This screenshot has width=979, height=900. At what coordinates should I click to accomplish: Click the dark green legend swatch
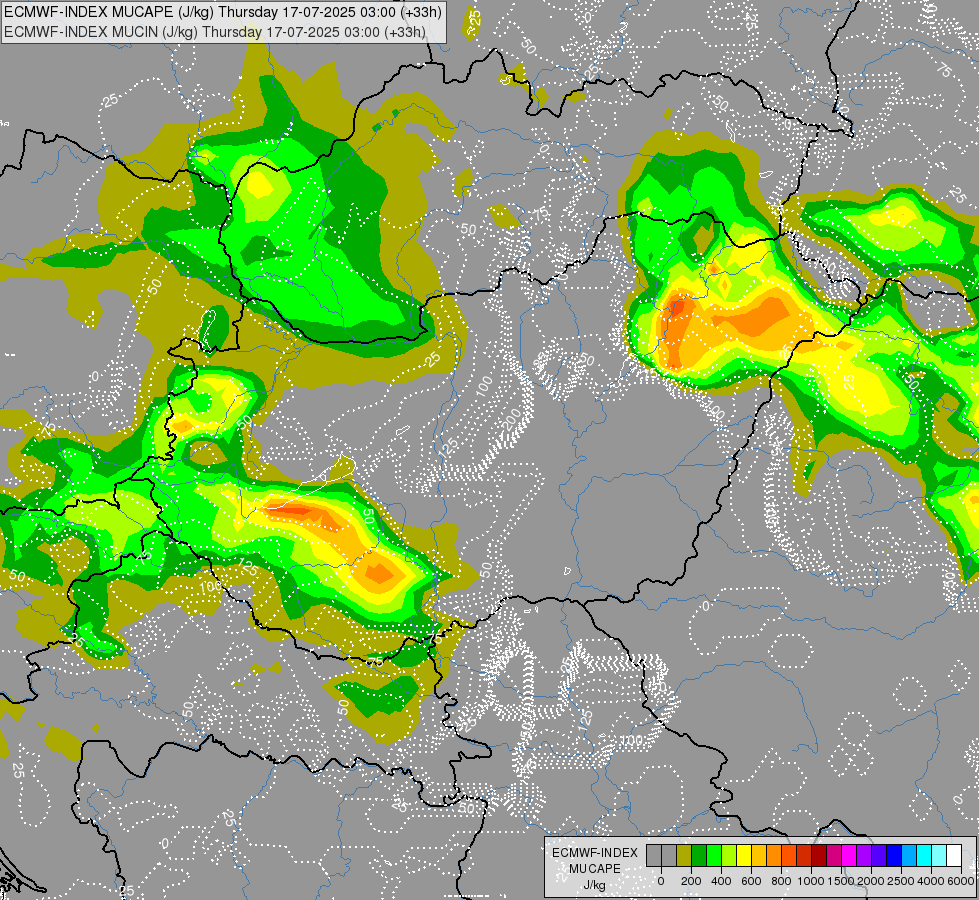(699, 855)
